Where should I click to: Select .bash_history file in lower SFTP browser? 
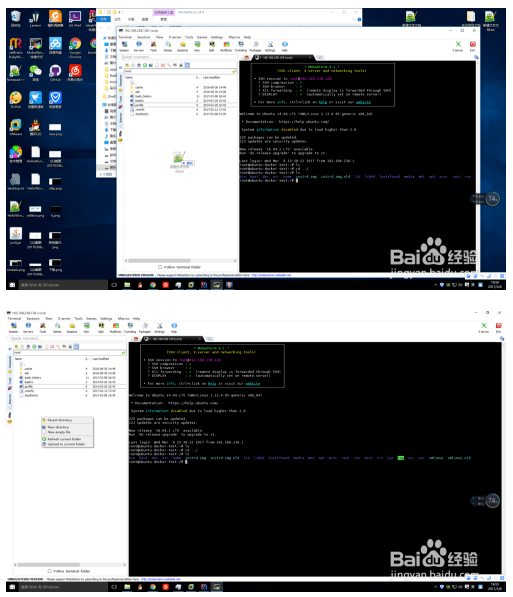coord(32,378)
